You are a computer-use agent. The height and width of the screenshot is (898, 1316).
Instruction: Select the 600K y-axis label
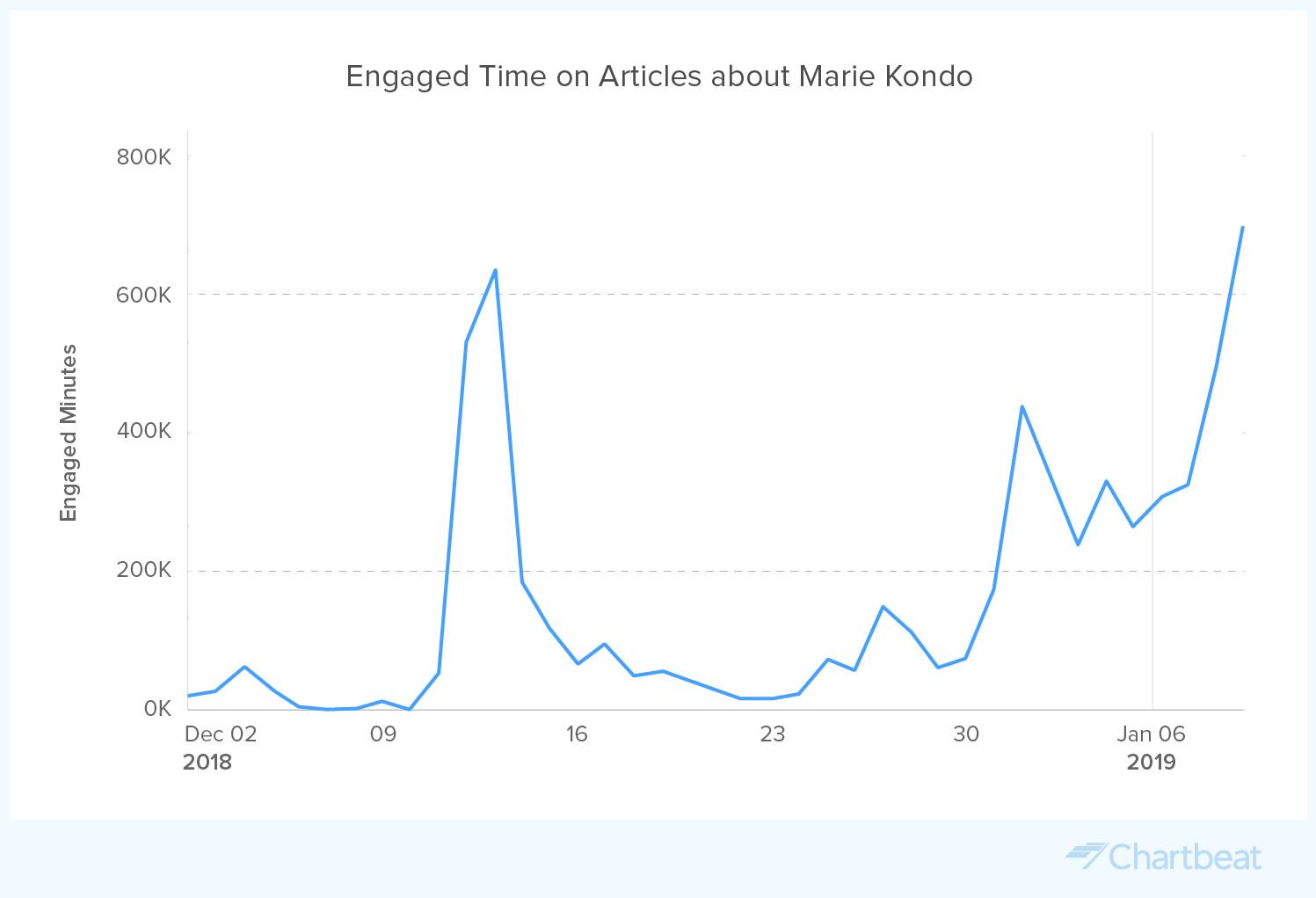click(x=143, y=295)
